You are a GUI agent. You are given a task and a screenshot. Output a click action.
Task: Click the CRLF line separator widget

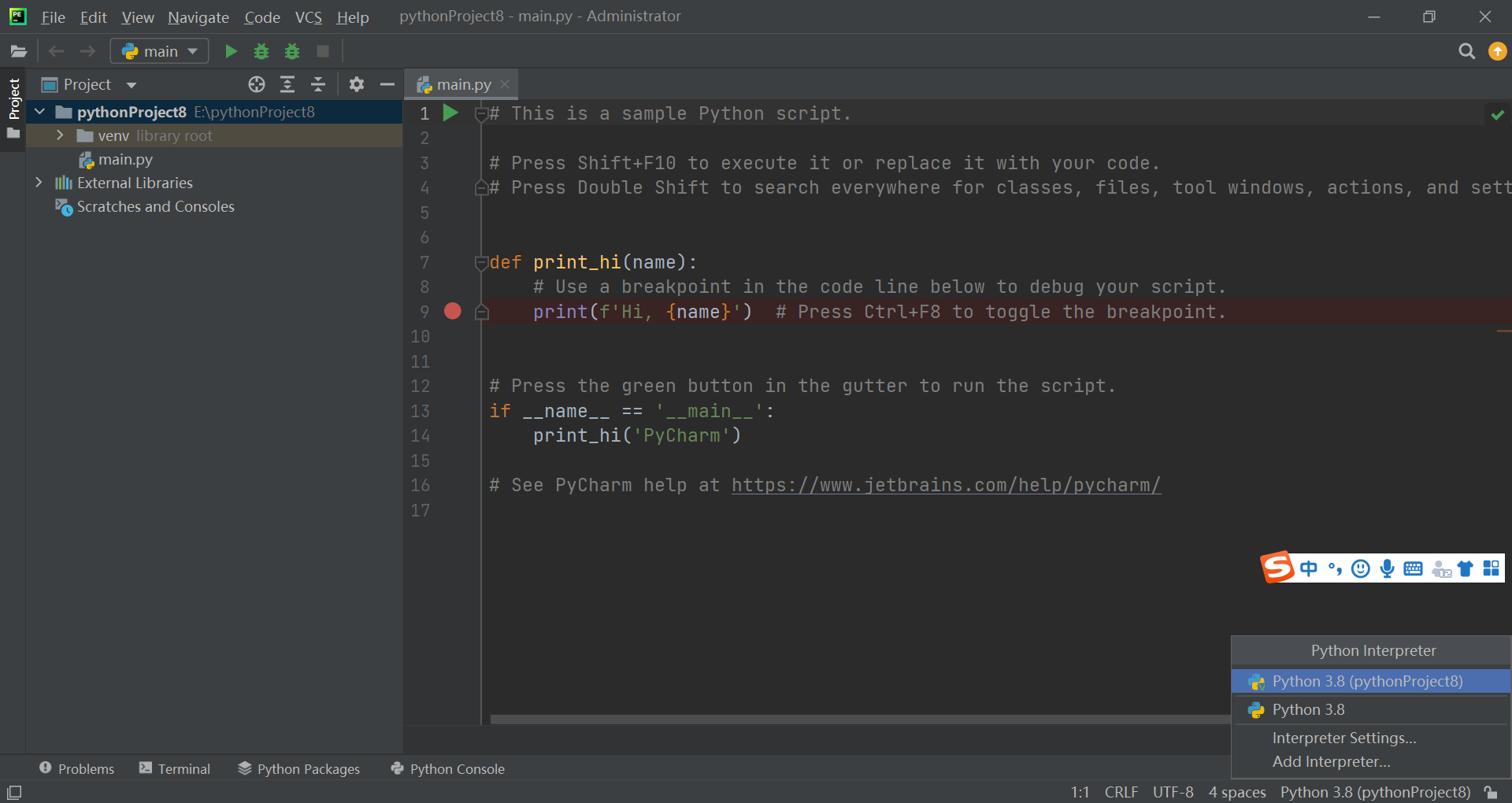click(1121, 792)
